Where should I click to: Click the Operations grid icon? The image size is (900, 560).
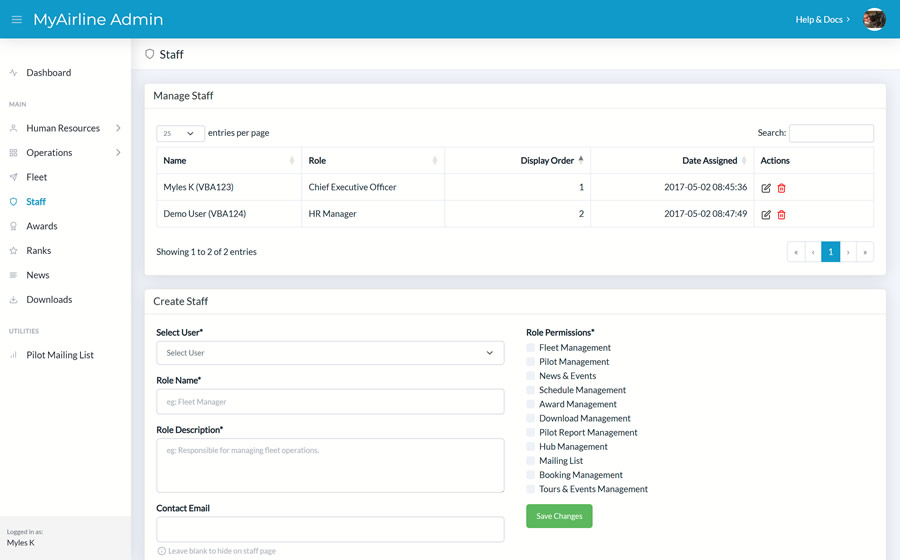tap(13, 153)
